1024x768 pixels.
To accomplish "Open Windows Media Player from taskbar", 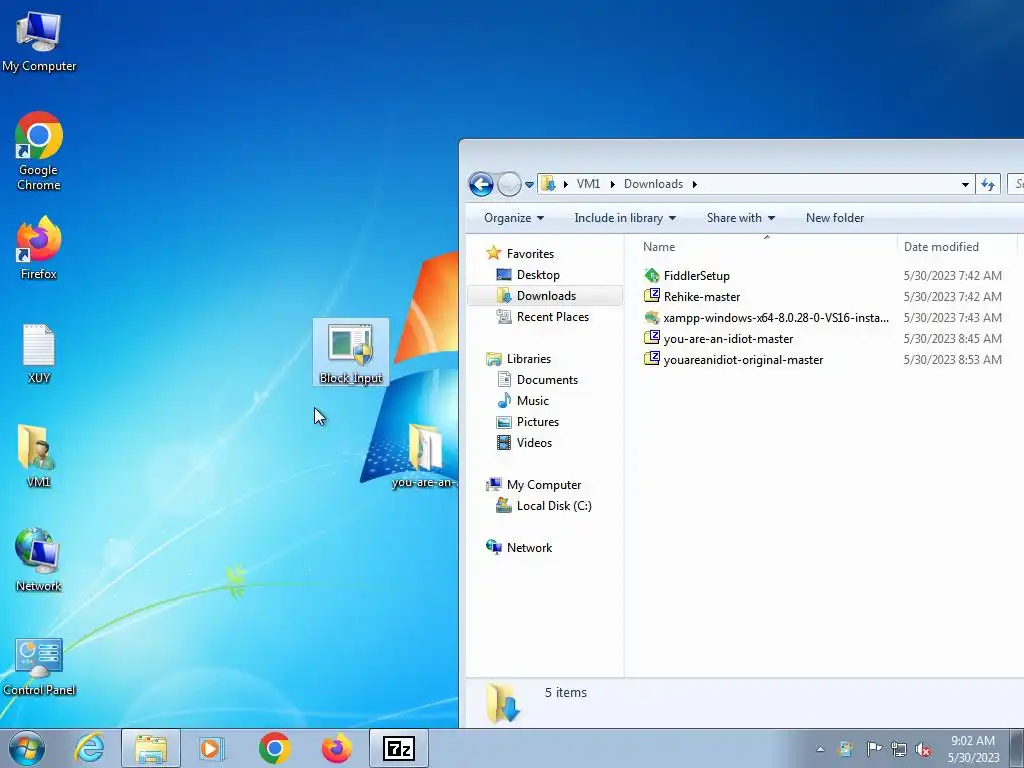I will click(211, 748).
